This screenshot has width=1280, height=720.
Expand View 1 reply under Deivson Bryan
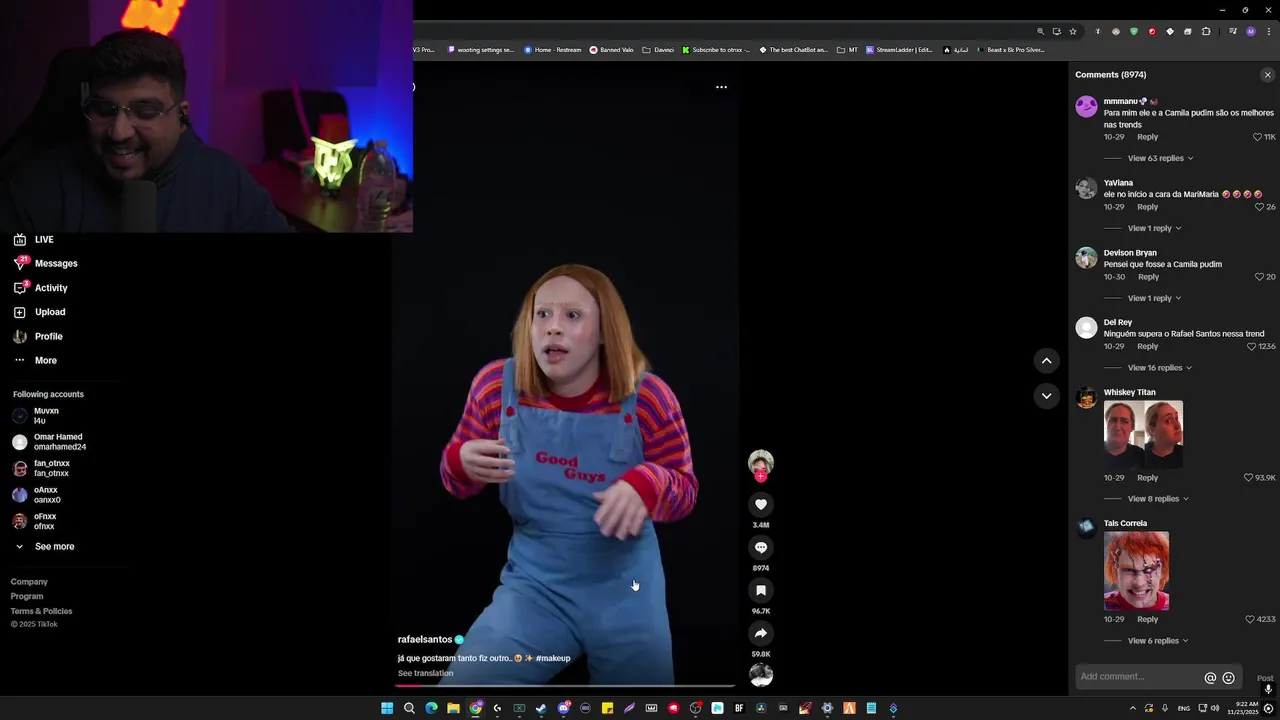[x=1154, y=298]
